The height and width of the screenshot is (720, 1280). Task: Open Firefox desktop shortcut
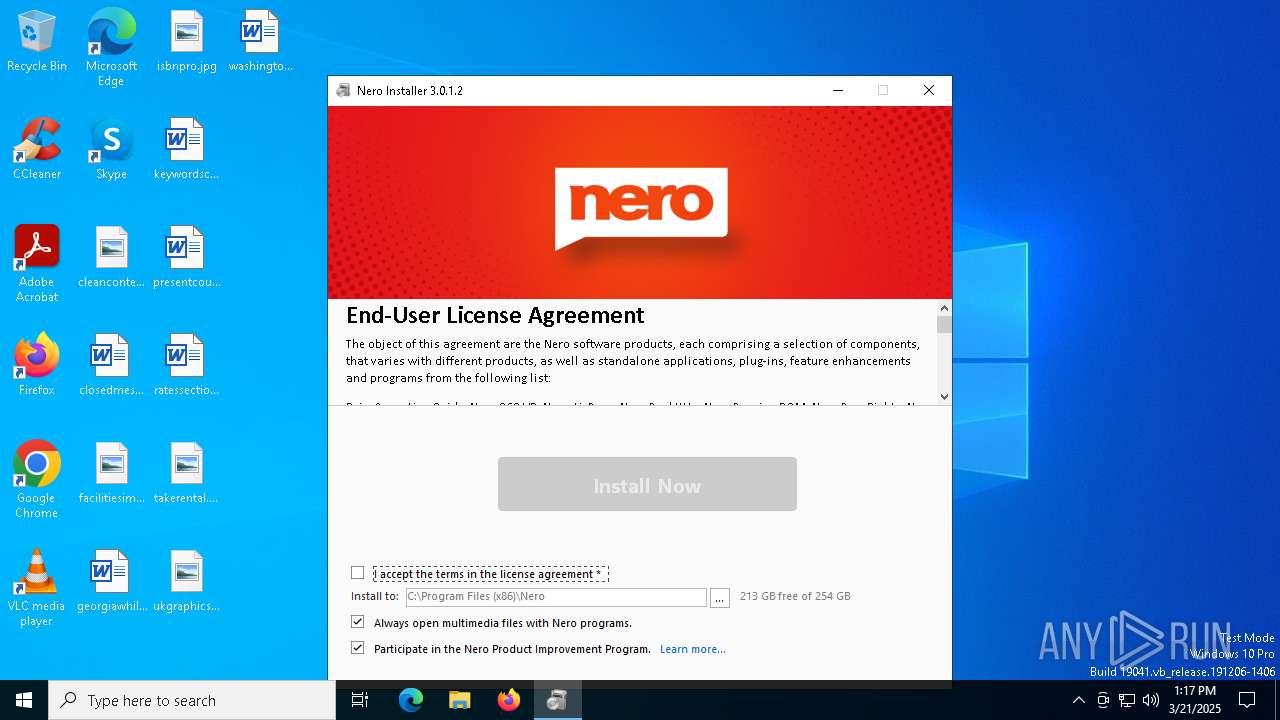pyautogui.click(x=37, y=365)
